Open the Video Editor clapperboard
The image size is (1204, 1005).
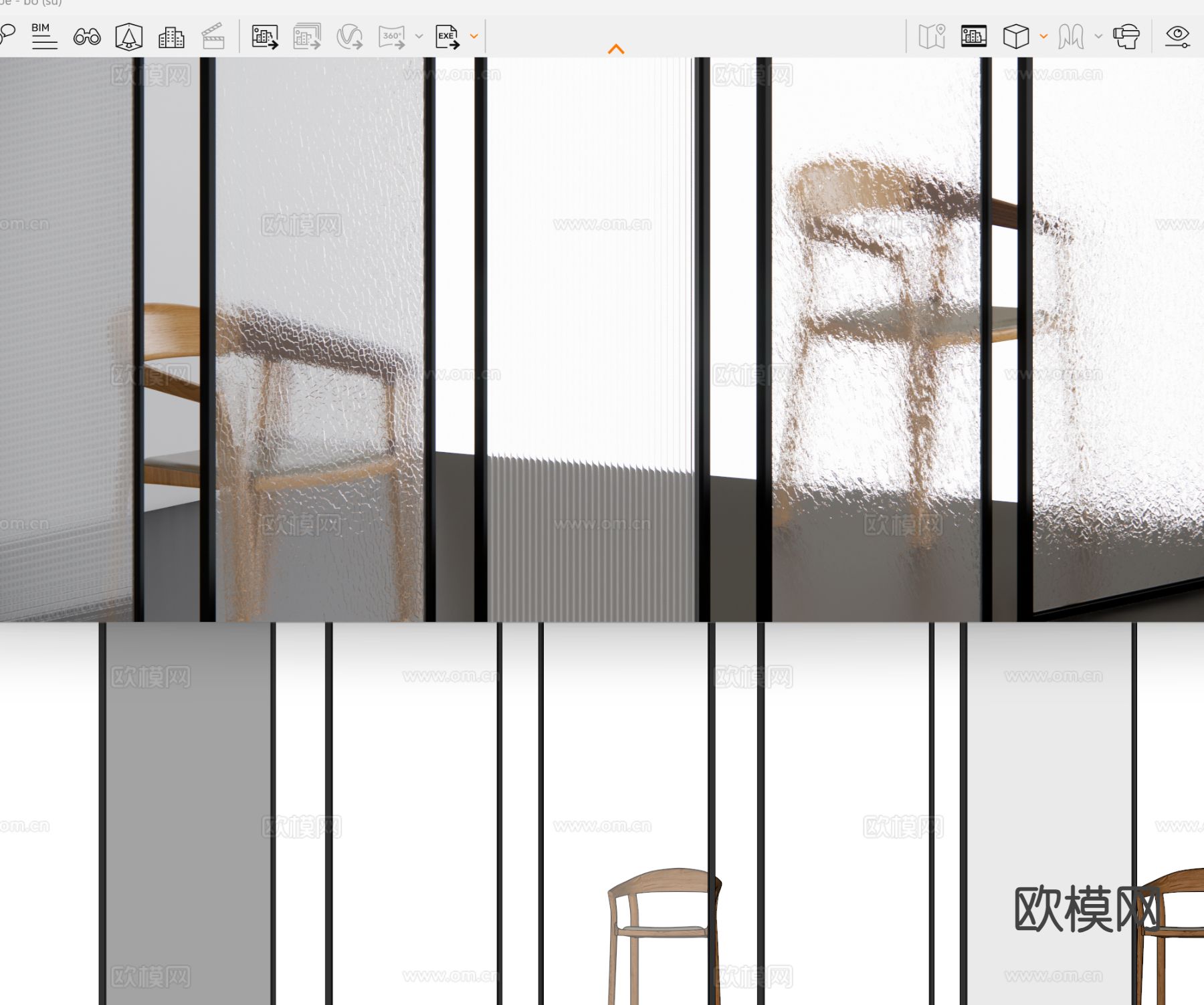click(213, 37)
